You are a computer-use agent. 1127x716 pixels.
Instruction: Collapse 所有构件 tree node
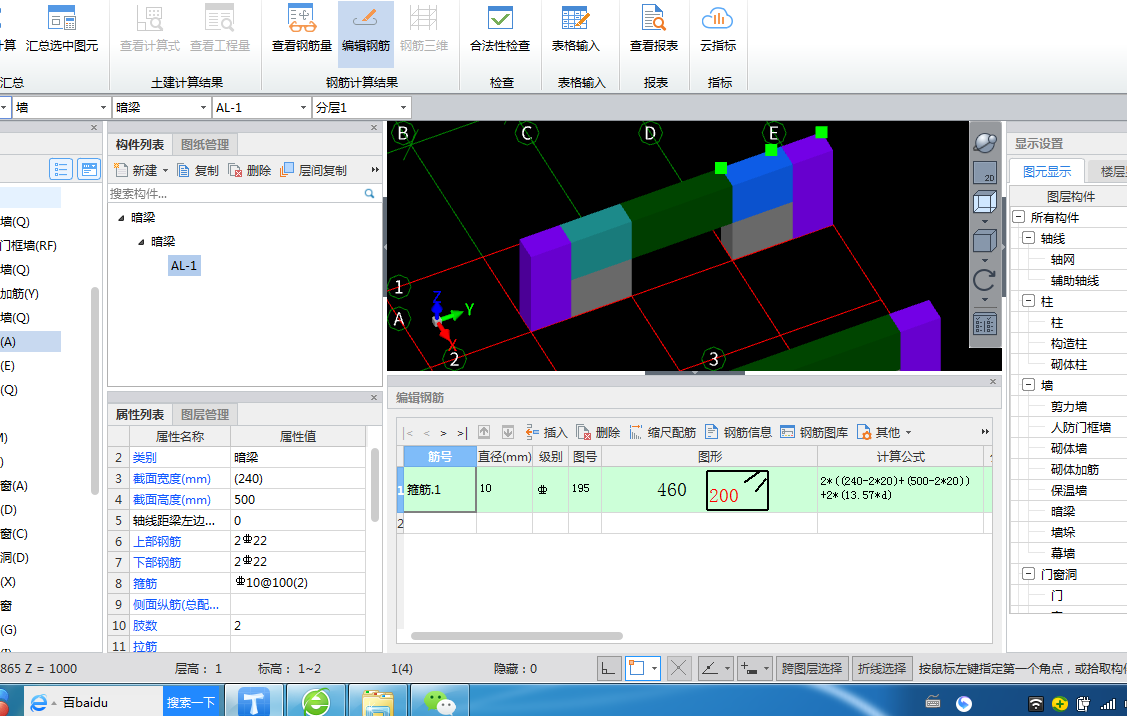(1018, 216)
